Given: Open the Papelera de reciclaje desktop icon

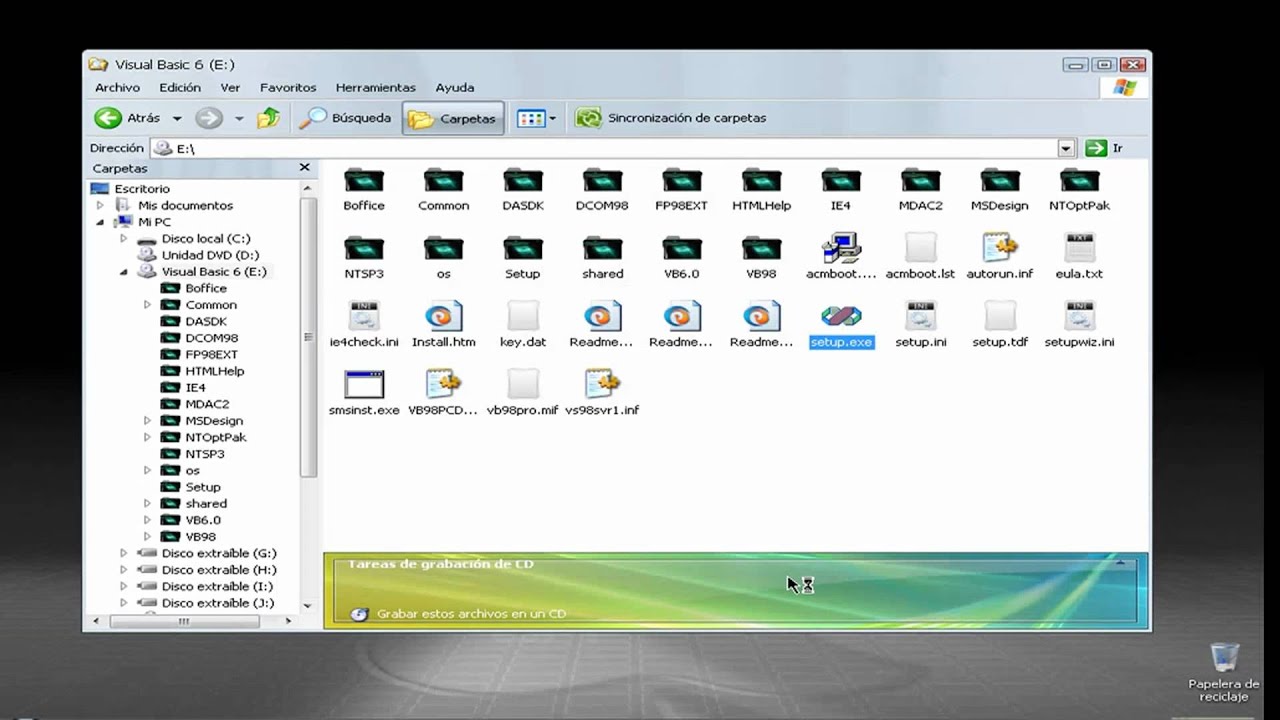Looking at the screenshot, I should (x=1224, y=673).
